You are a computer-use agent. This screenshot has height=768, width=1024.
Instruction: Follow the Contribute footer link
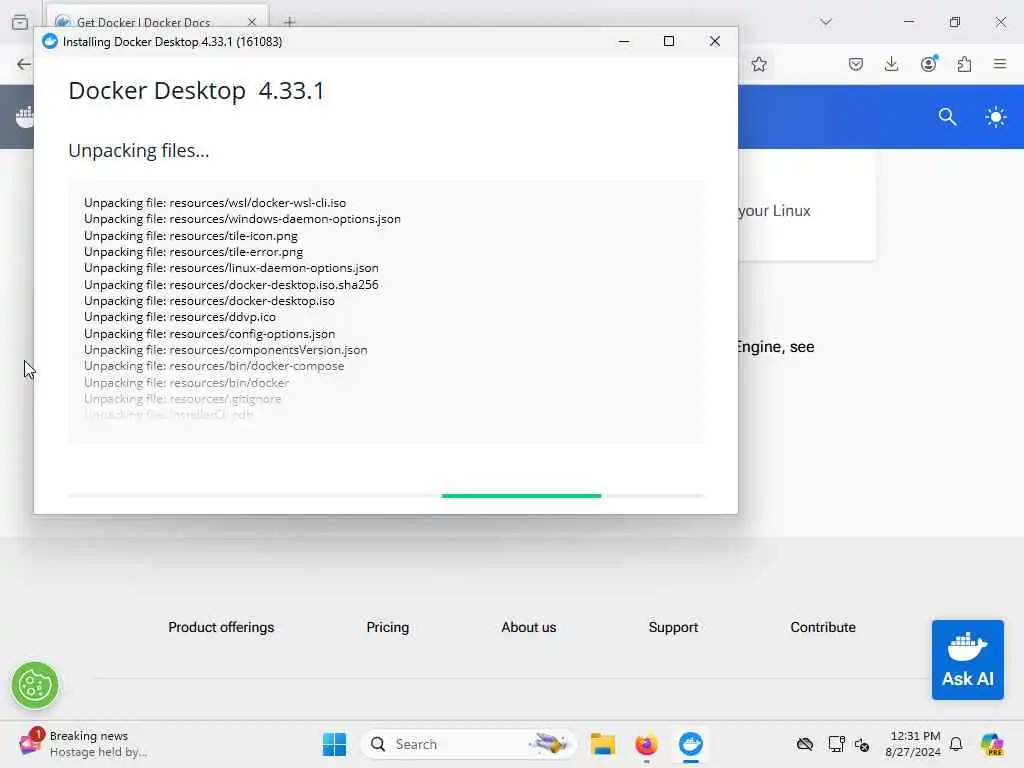[822, 628]
